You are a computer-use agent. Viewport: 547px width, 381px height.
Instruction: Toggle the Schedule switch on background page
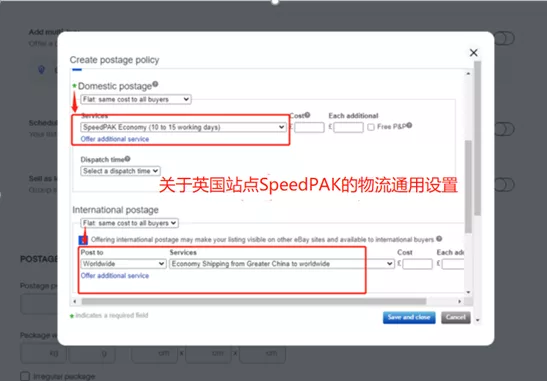[x=504, y=129]
